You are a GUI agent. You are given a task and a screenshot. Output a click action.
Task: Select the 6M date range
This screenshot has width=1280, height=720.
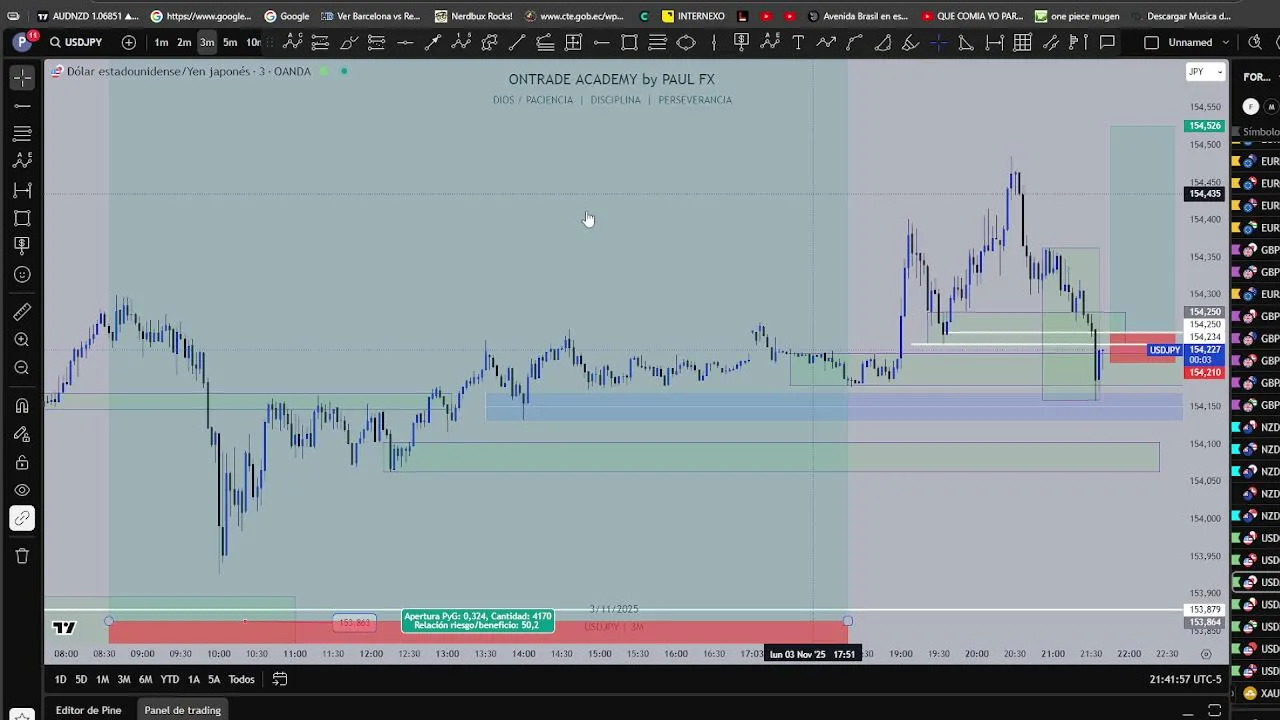(x=146, y=679)
